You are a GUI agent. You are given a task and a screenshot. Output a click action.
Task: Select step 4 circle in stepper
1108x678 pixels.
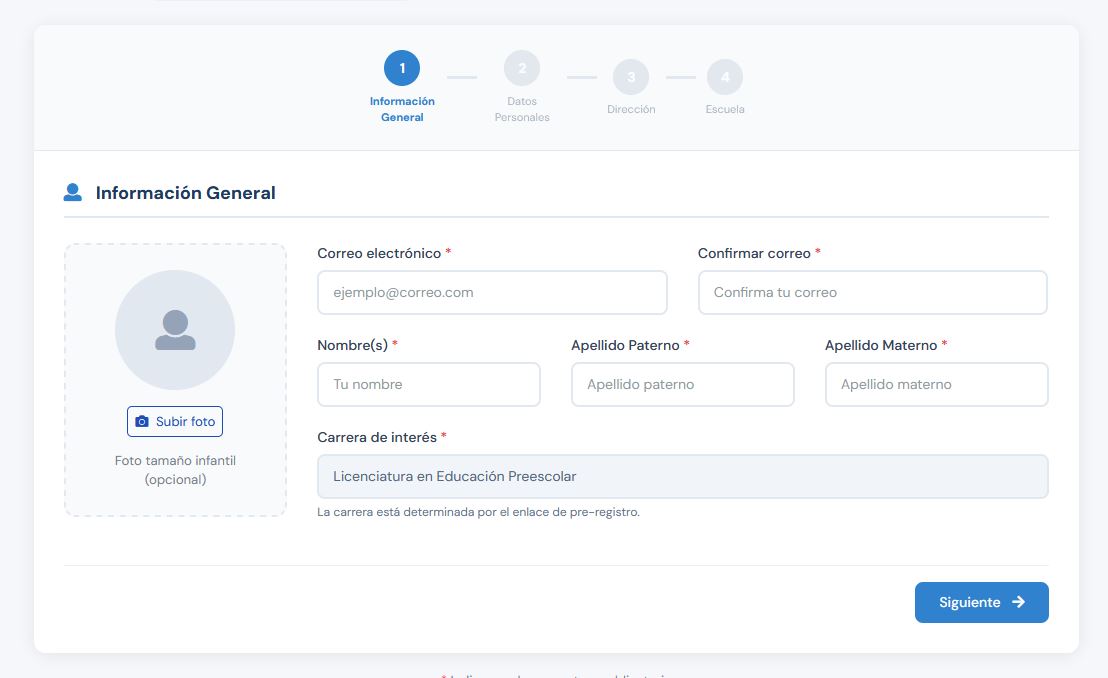(x=725, y=77)
